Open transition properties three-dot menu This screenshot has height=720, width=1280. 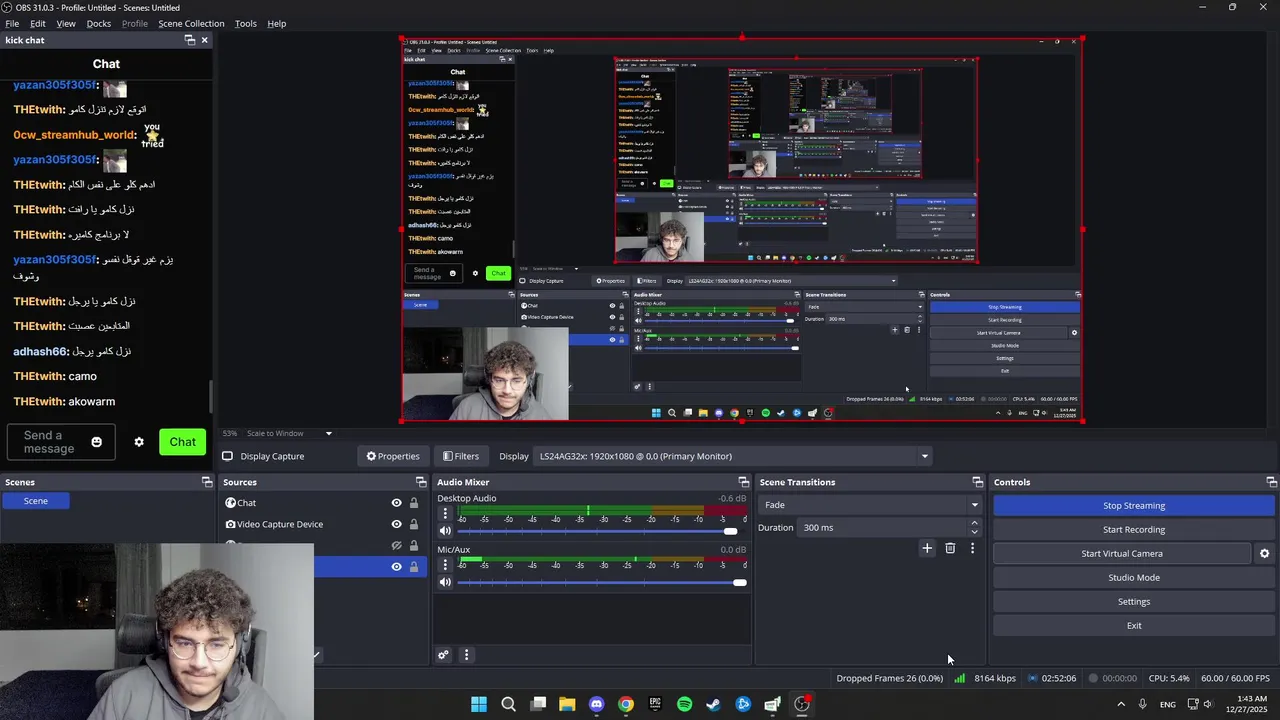pos(972,548)
